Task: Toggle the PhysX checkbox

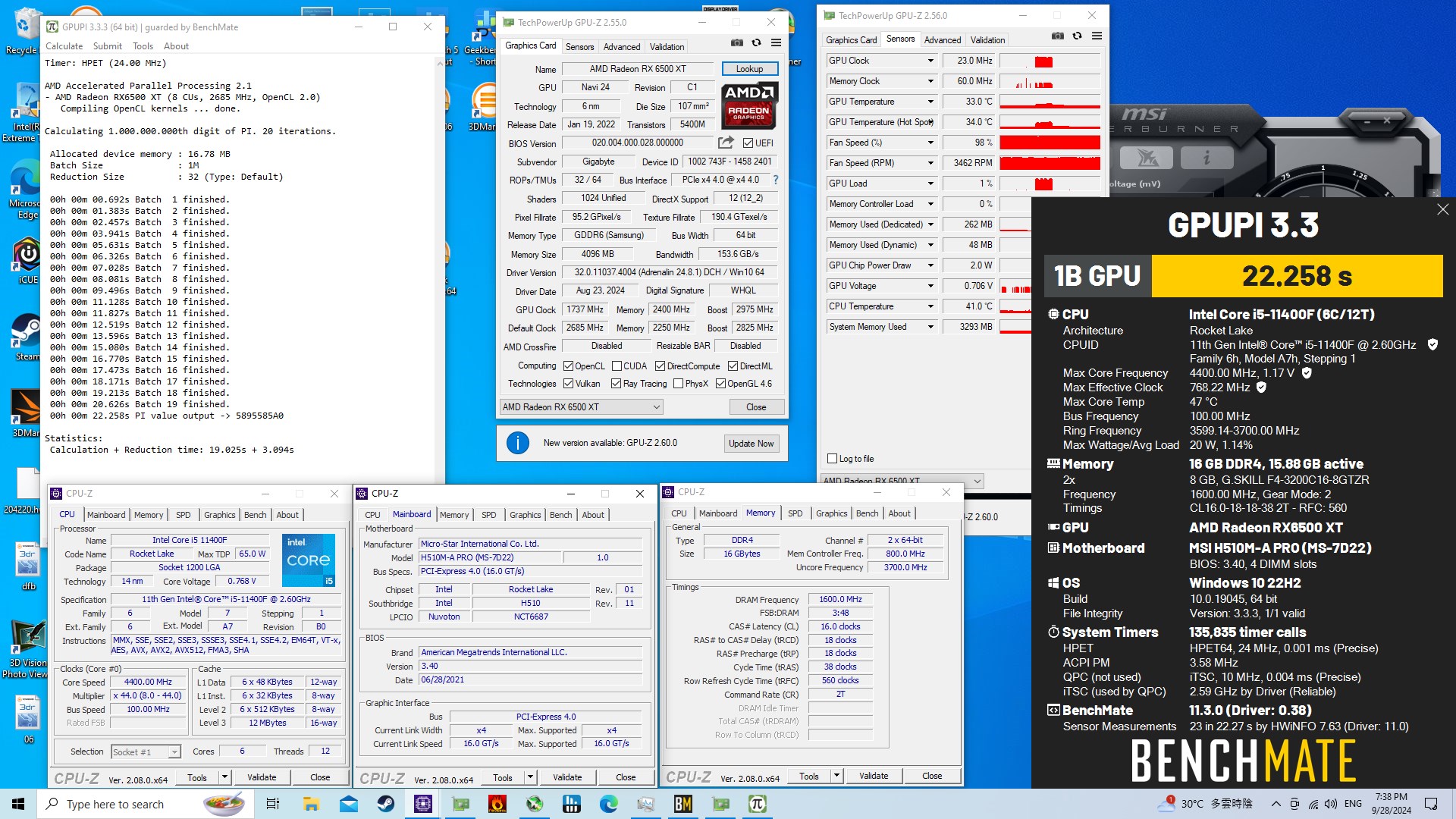Action: pyautogui.click(x=678, y=384)
